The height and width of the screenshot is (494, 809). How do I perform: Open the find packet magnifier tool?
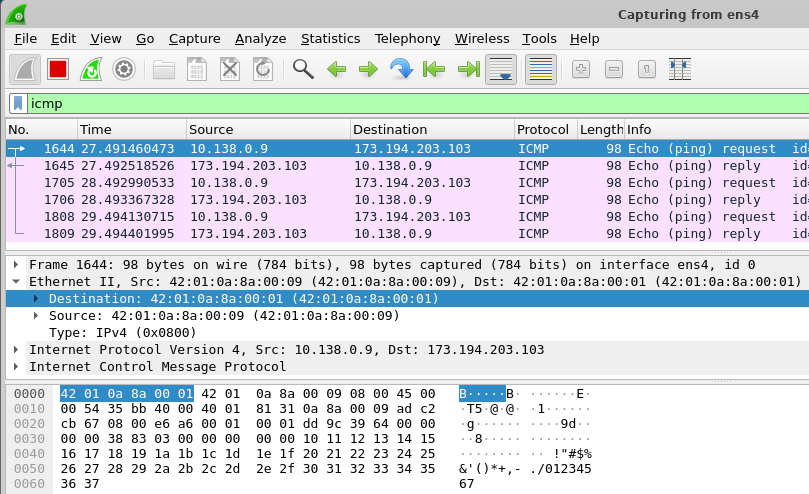click(303, 69)
